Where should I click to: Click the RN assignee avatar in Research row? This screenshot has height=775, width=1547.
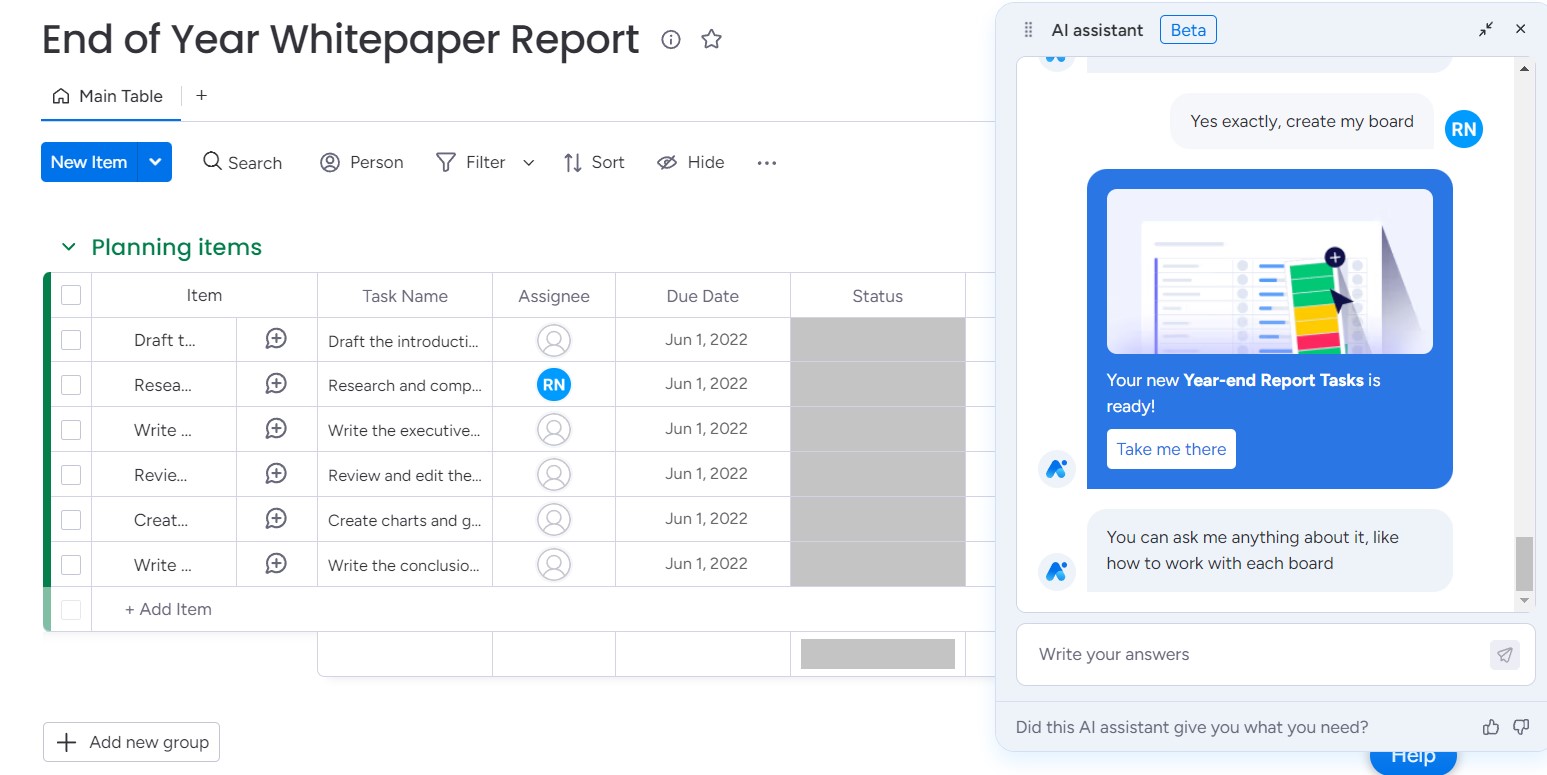coord(554,385)
